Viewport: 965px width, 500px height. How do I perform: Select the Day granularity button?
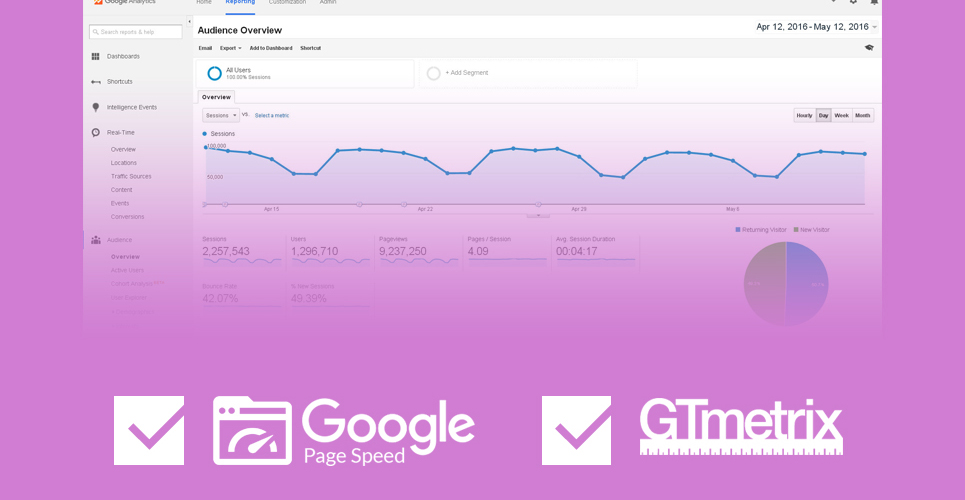[x=823, y=116]
